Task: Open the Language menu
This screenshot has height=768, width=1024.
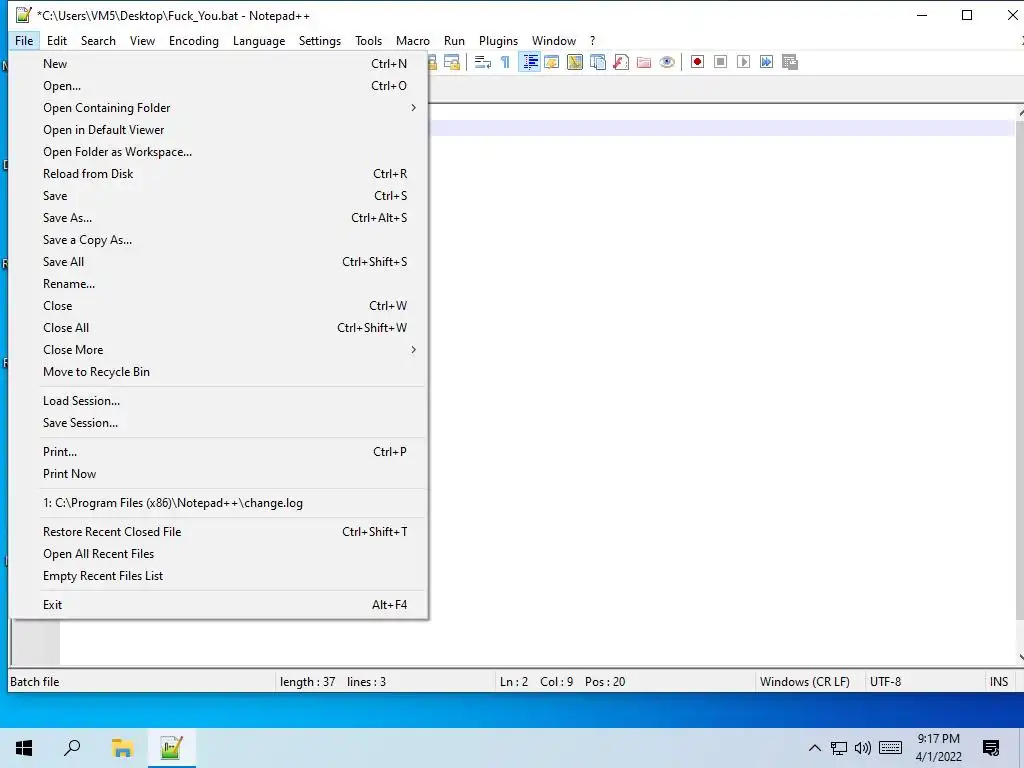Action: click(x=259, y=40)
